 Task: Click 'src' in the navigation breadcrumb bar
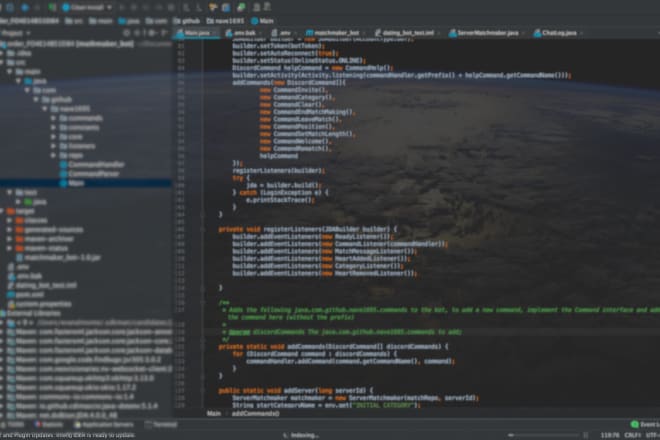click(73, 21)
